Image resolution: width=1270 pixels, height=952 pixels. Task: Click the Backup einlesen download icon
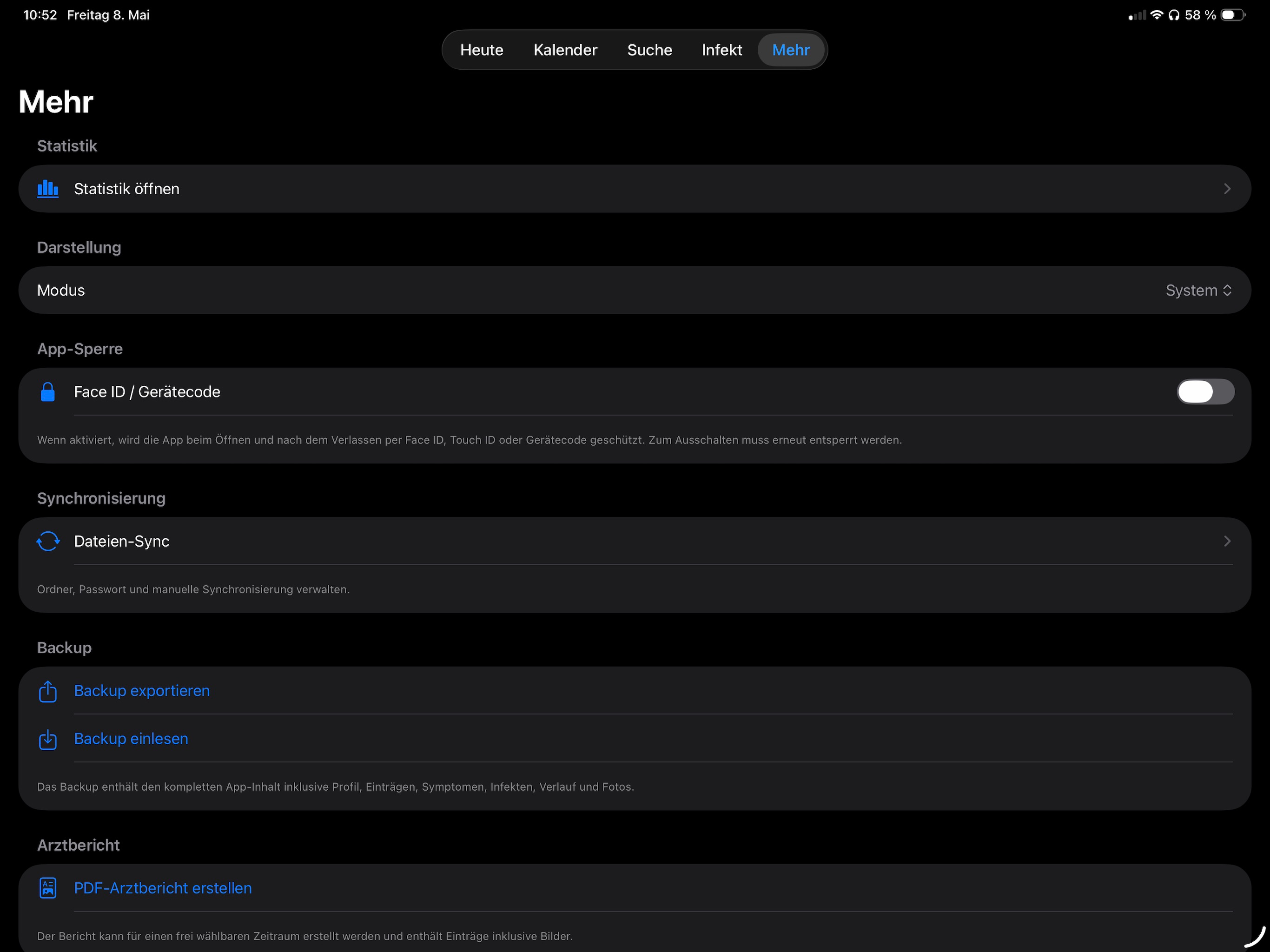[x=48, y=740]
